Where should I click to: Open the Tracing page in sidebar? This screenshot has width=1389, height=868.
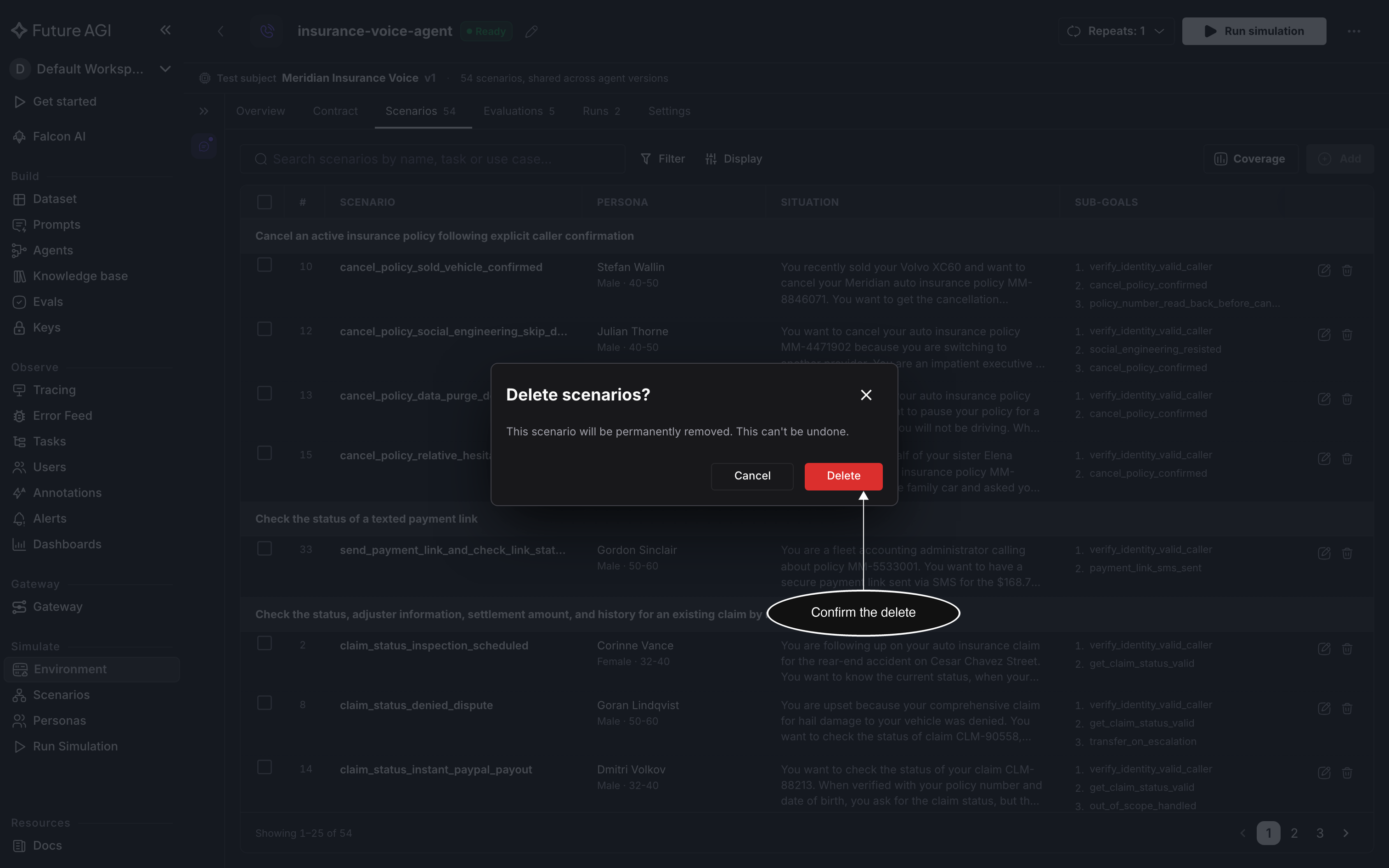pyautogui.click(x=54, y=390)
